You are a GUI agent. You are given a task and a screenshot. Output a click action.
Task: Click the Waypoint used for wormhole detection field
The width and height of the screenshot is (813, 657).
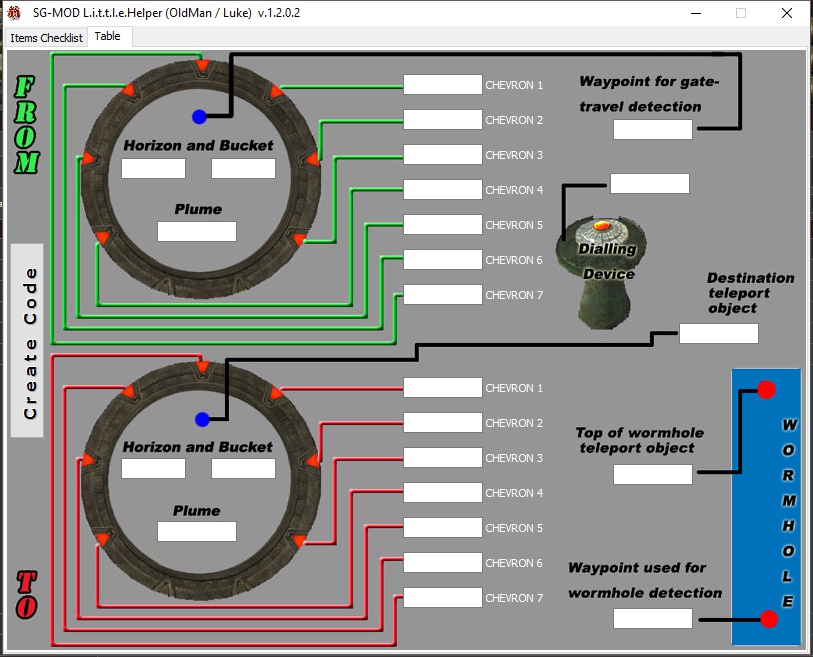[653, 619]
